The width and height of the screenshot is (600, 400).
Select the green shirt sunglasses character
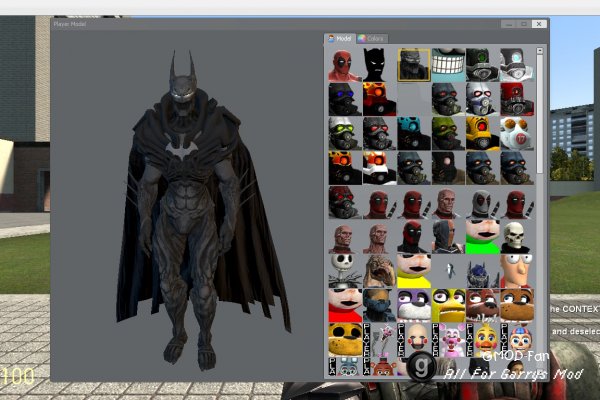click(x=483, y=237)
